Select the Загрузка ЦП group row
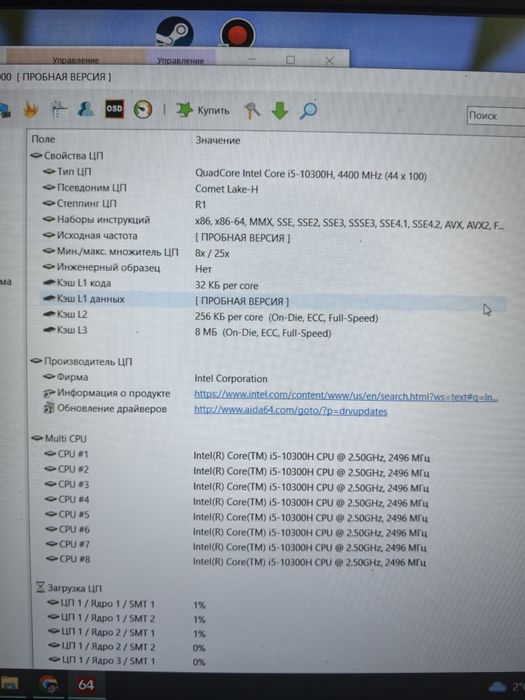Viewport: 525px width, 700px height. [69, 588]
